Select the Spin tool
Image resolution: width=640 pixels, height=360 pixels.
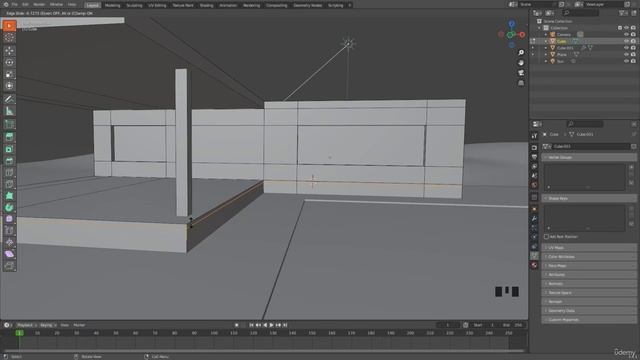[9, 208]
